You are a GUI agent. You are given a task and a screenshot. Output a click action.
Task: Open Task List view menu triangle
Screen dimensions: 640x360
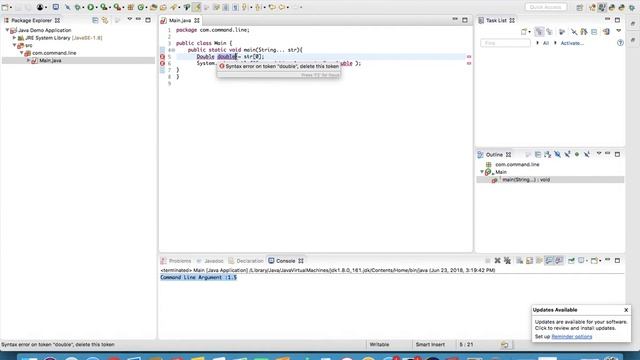click(x=618, y=31)
